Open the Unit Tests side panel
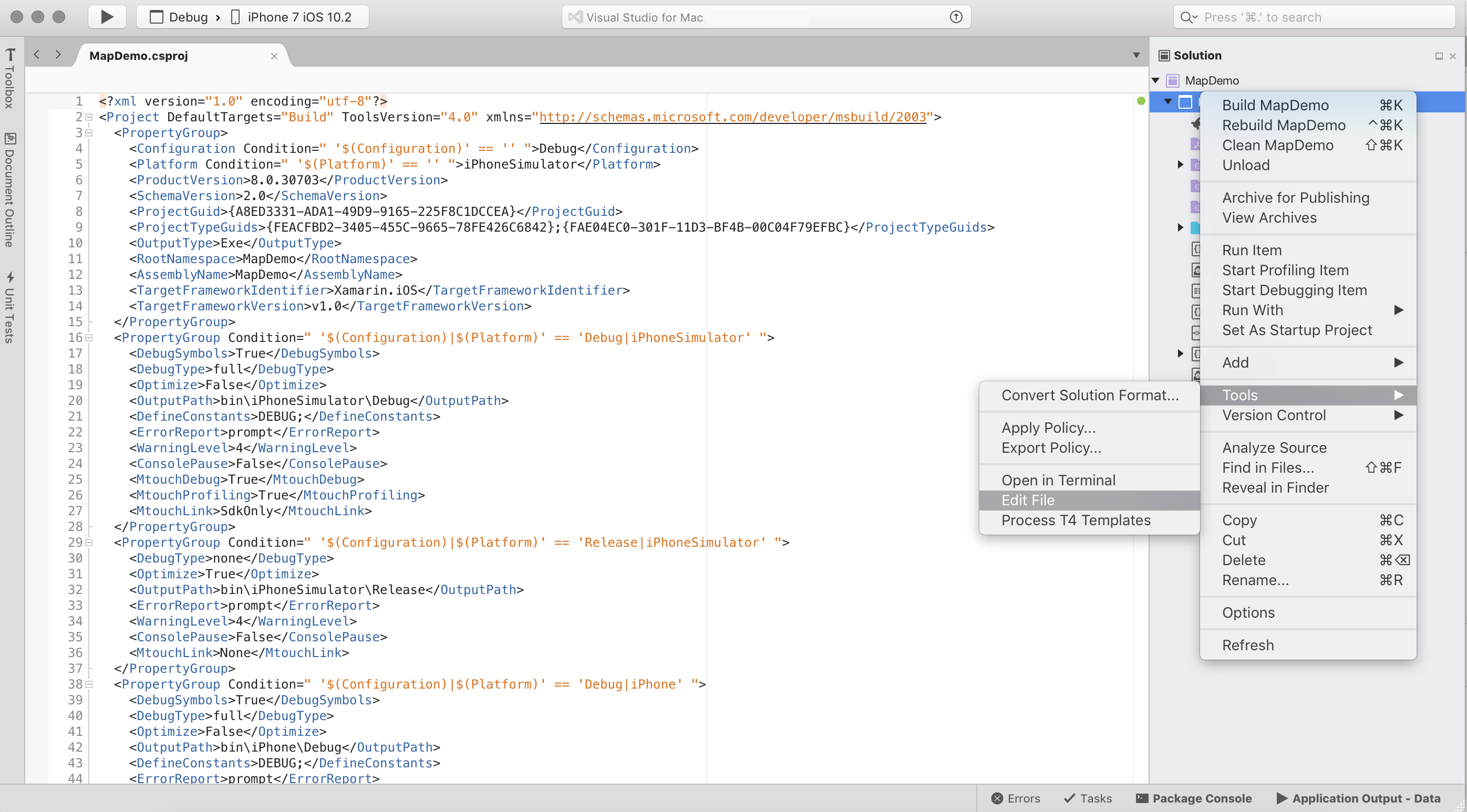The width and height of the screenshot is (1467, 812). pyautogui.click(x=9, y=307)
